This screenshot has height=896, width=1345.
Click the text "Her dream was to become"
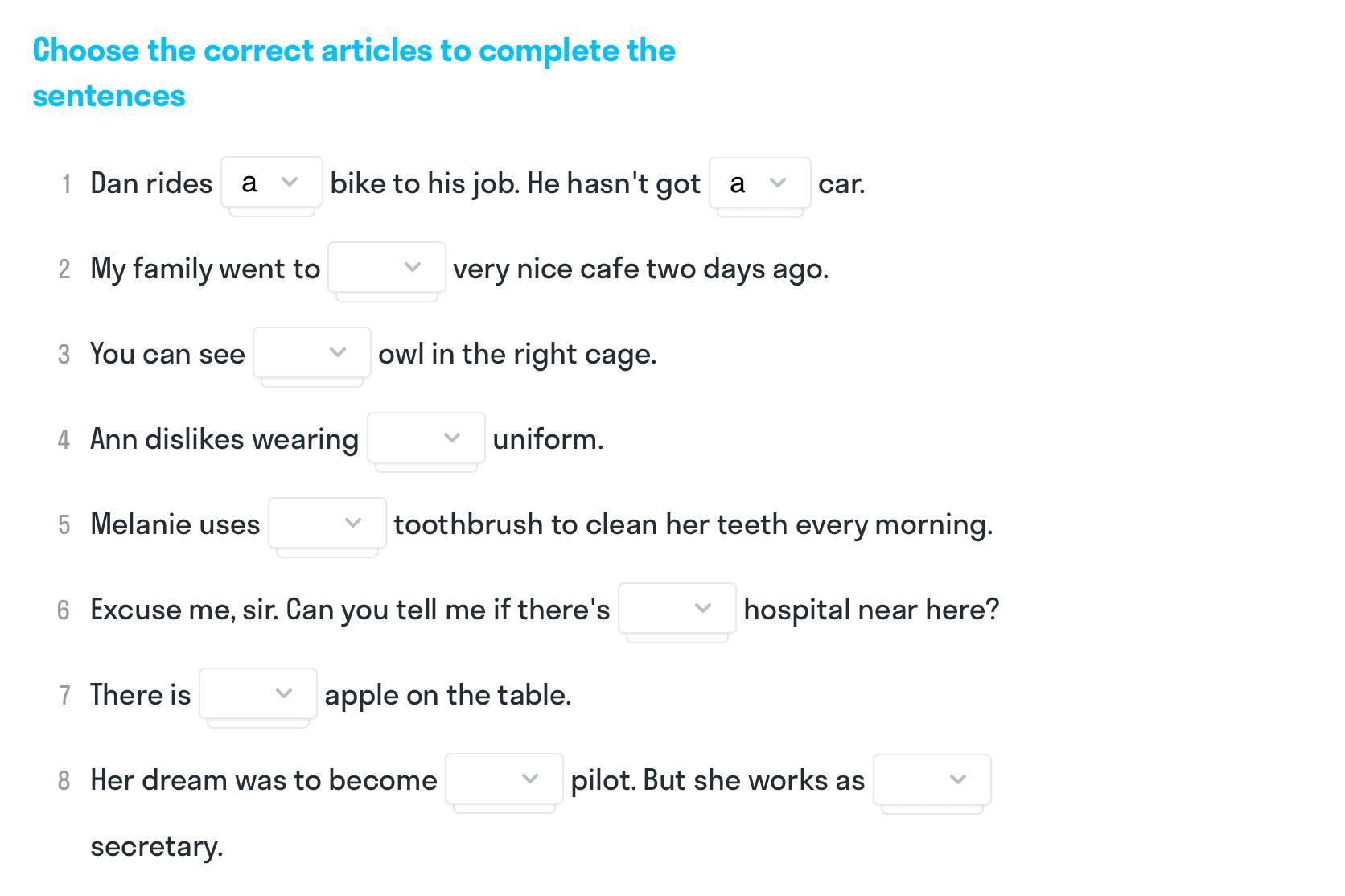tap(264, 780)
